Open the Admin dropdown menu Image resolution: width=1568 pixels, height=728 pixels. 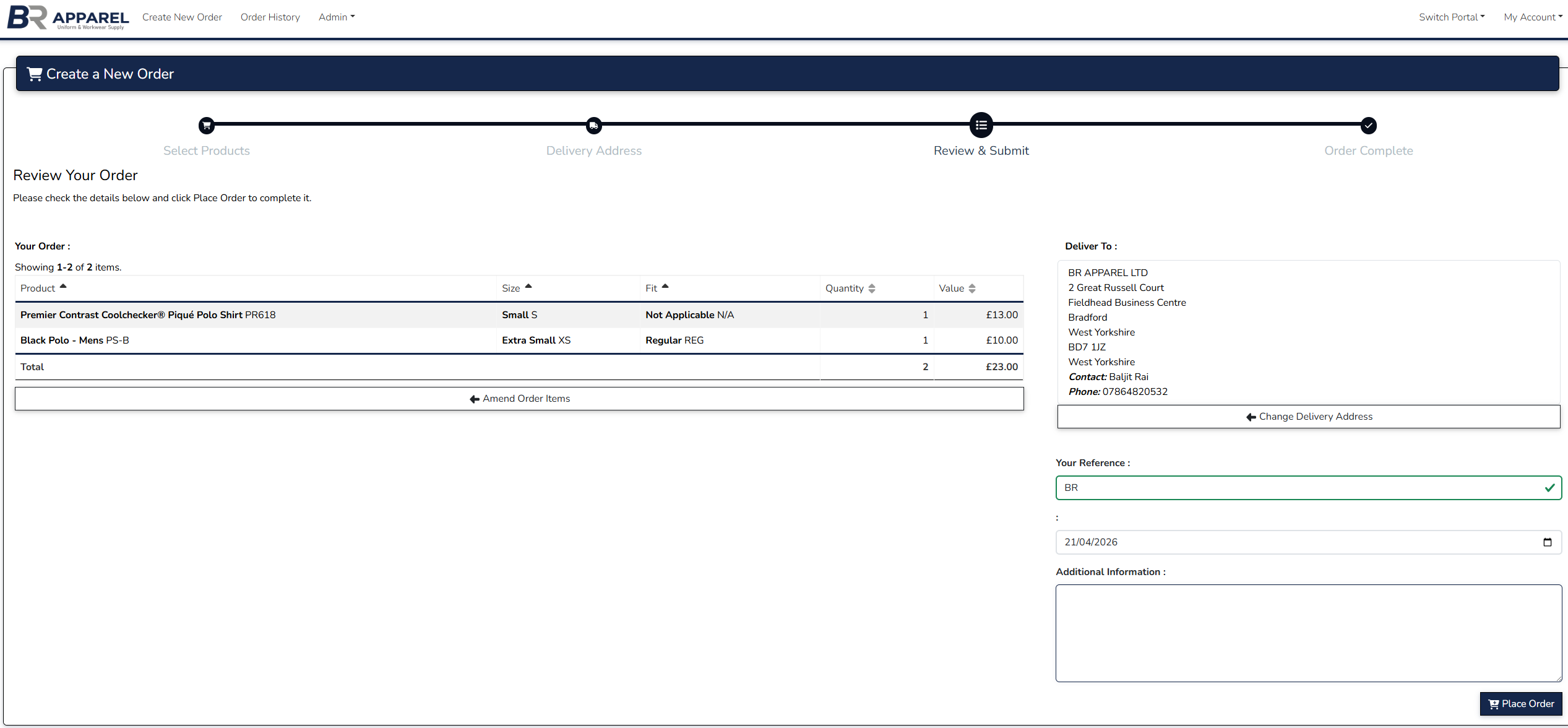(x=337, y=17)
